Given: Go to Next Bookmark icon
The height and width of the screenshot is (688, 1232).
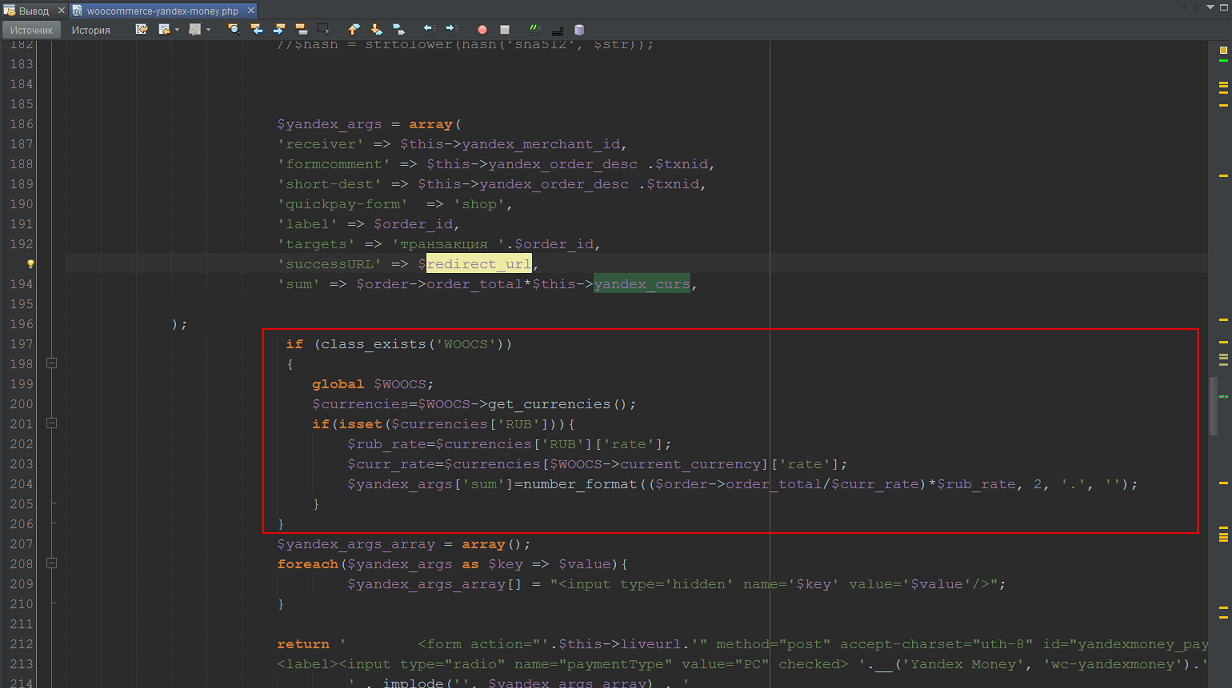Looking at the screenshot, I should coord(376,30).
